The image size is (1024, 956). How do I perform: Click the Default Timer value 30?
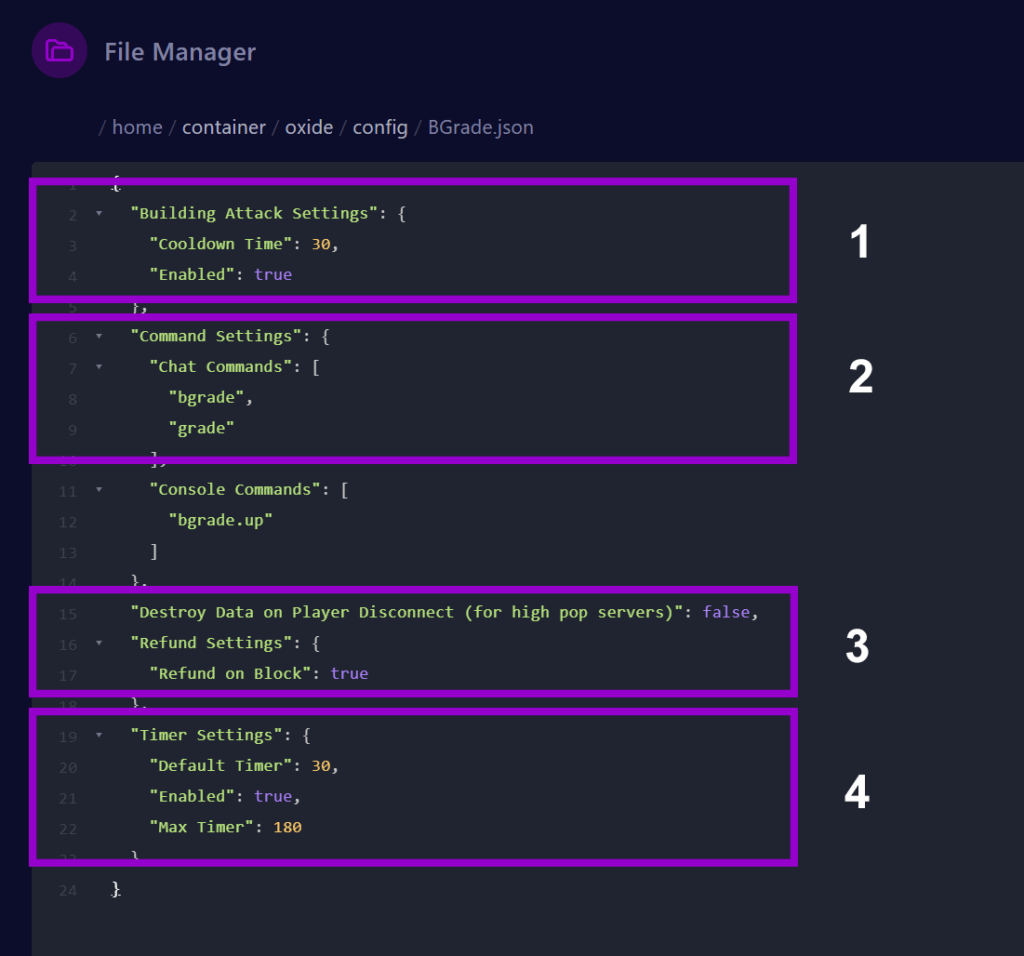click(320, 766)
